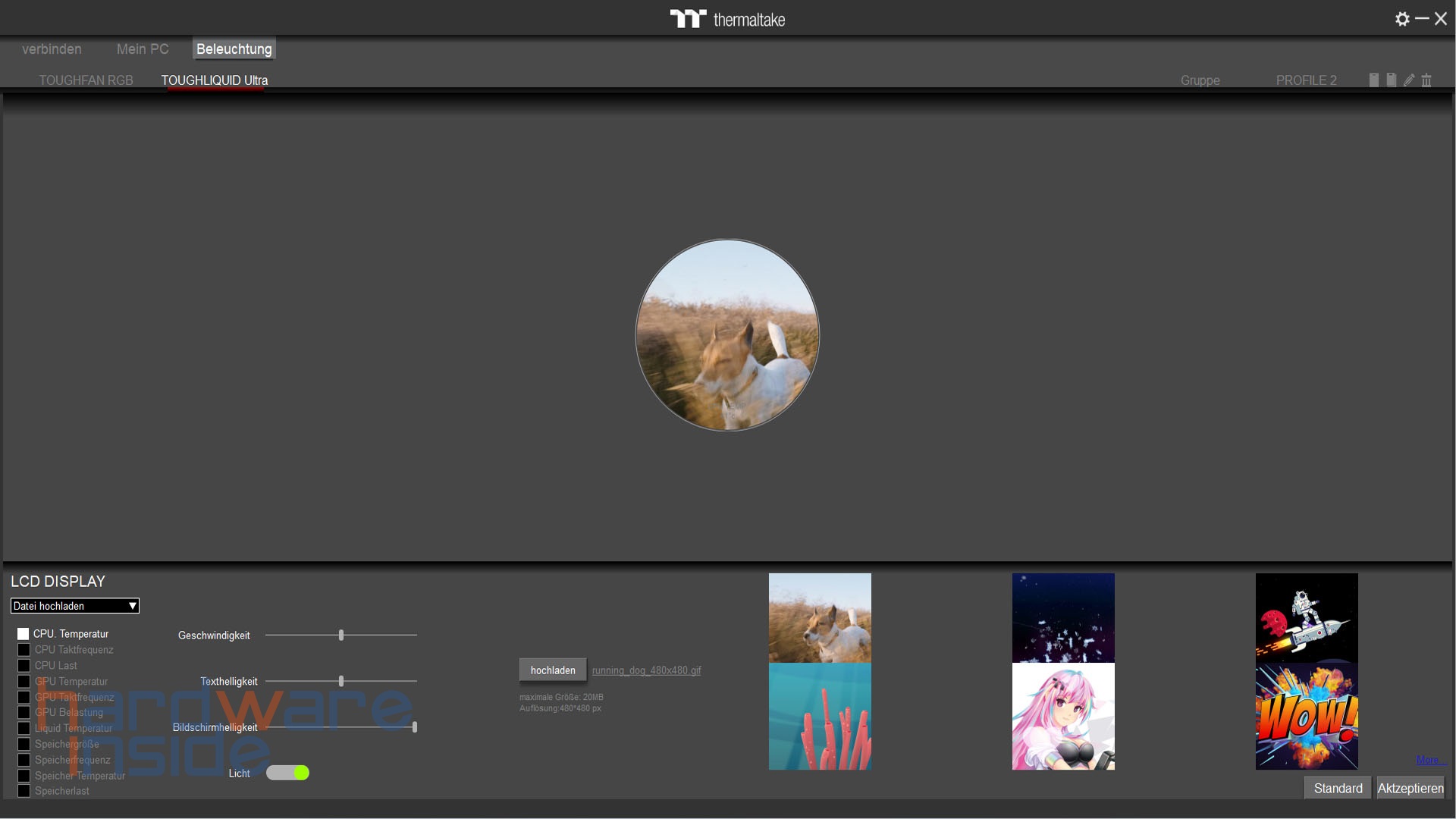Open the PROFILE 2 selector
1456x819 pixels.
(1306, 80)
